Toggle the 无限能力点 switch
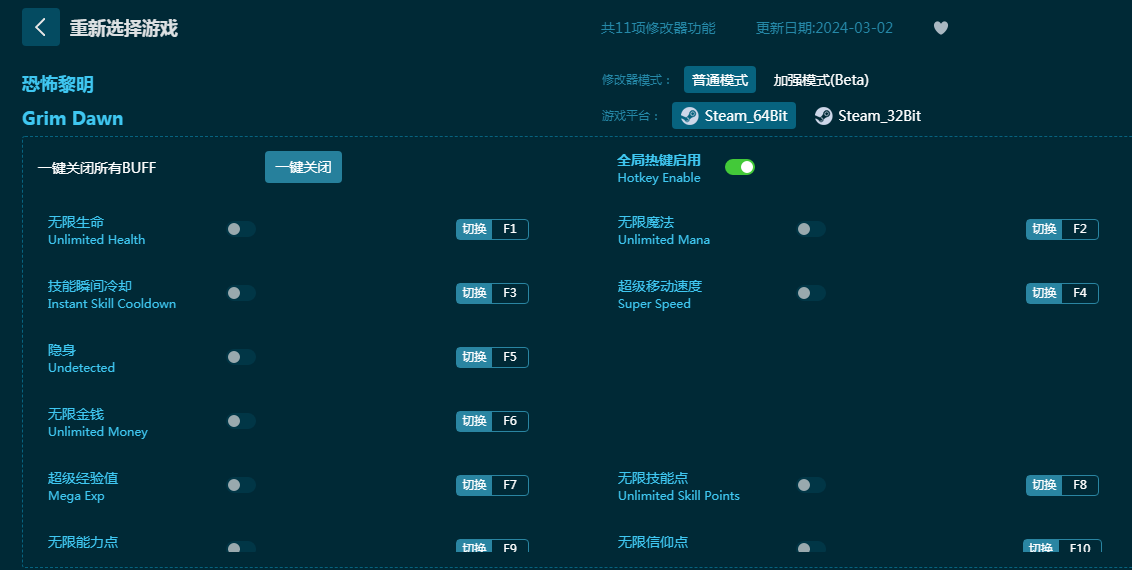Image resolution: width=1132 pixels, height=570 pixels. [241, 547]
